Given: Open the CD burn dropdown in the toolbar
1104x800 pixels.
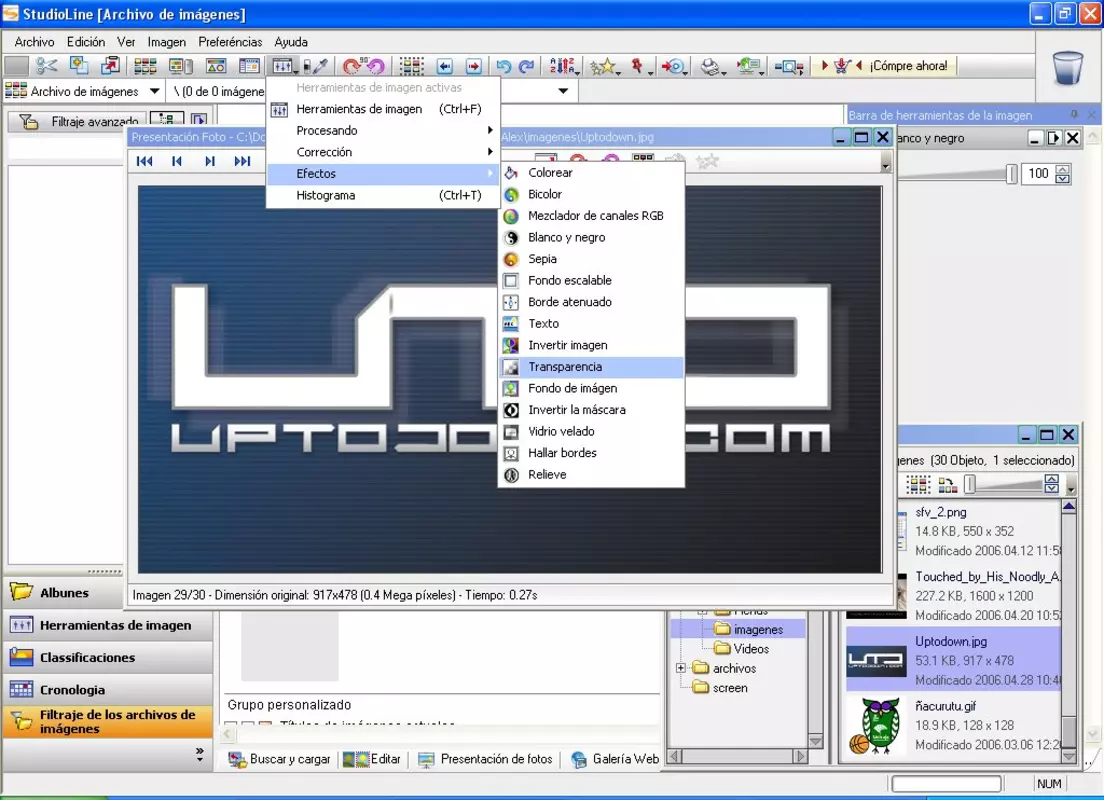Looking at the screenshot, I should click(x=675, y=67).
